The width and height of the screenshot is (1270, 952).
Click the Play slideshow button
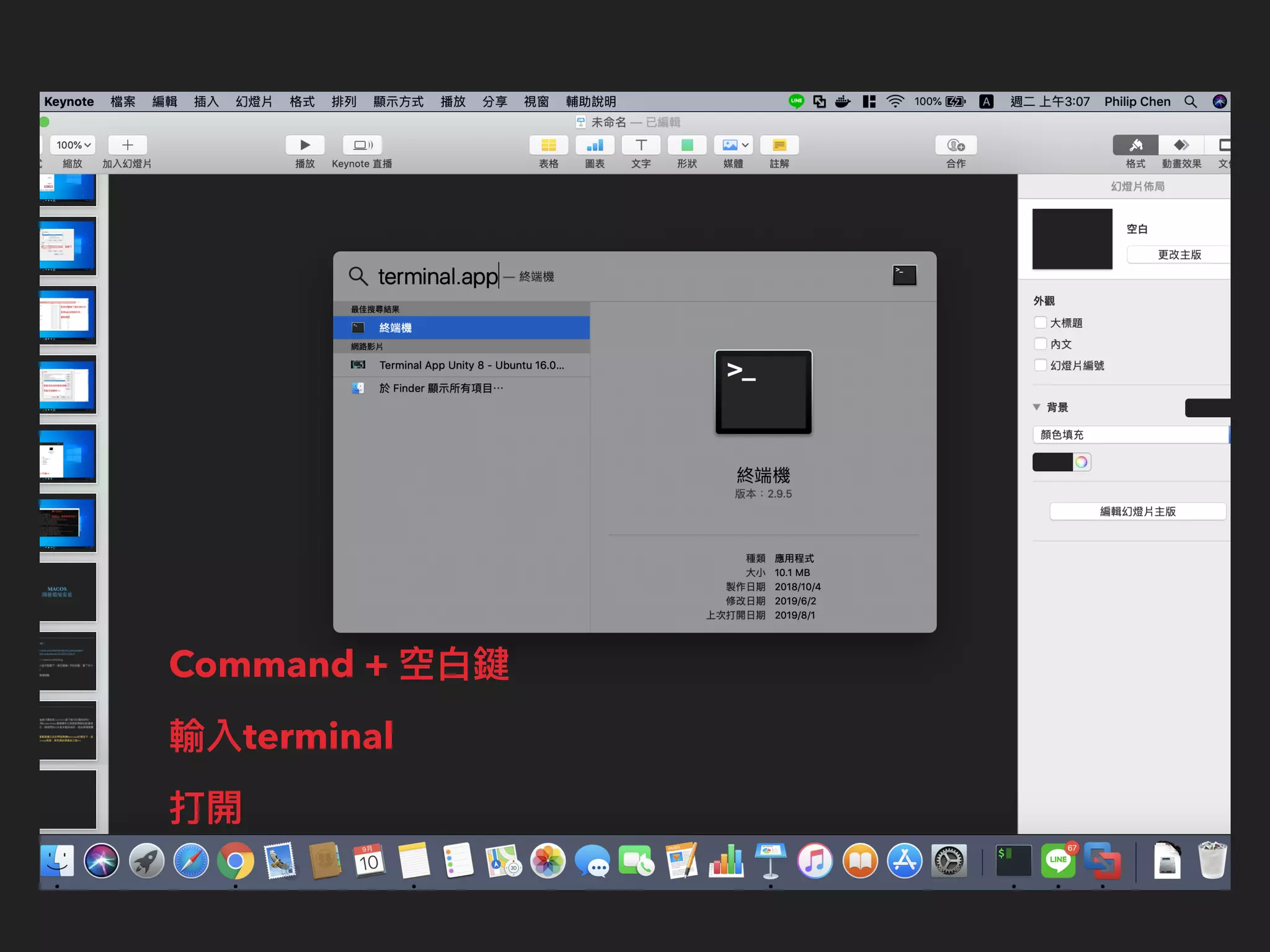click(304, 145)
